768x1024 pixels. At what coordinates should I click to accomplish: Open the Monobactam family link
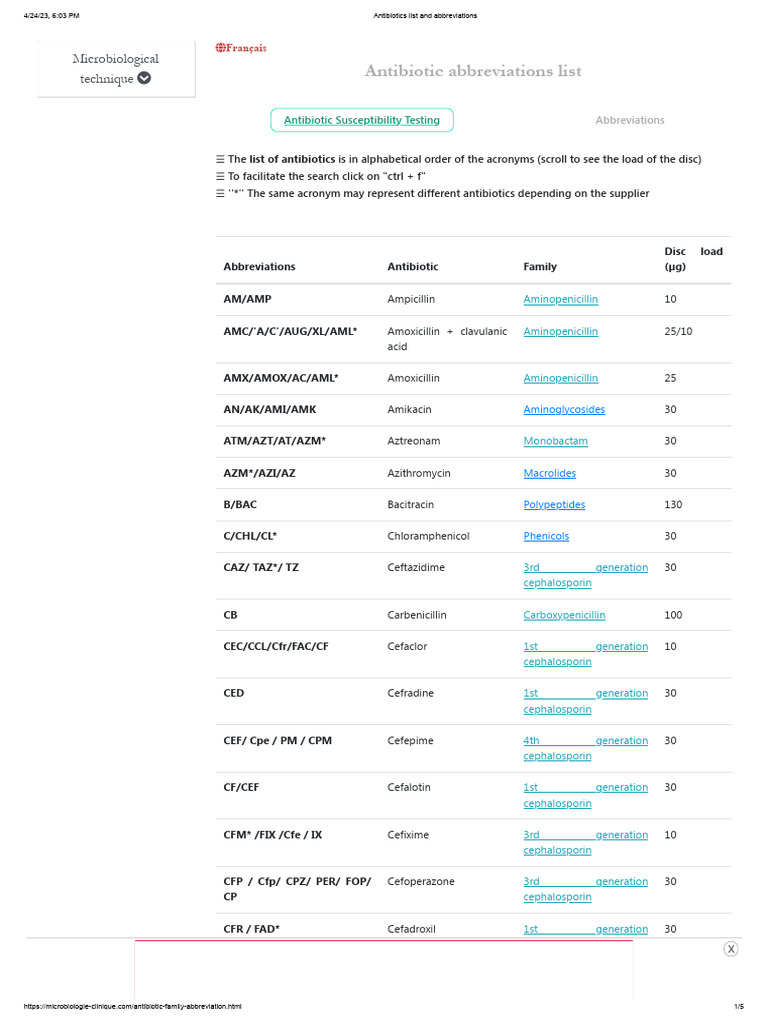(x=556, y=441)
